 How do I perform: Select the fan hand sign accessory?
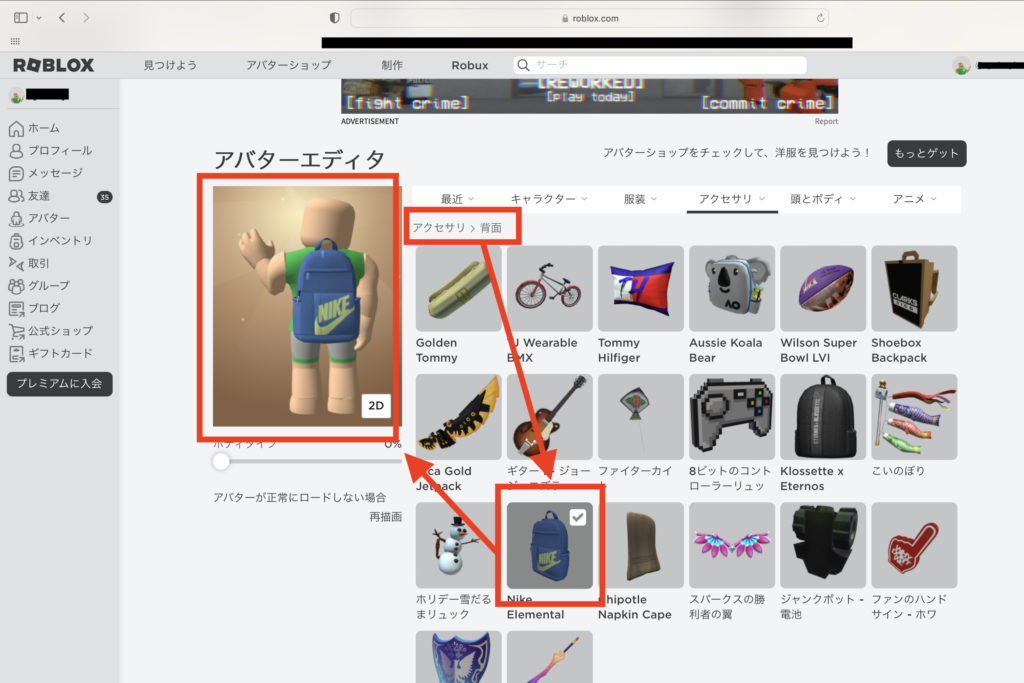click(914, 545)
